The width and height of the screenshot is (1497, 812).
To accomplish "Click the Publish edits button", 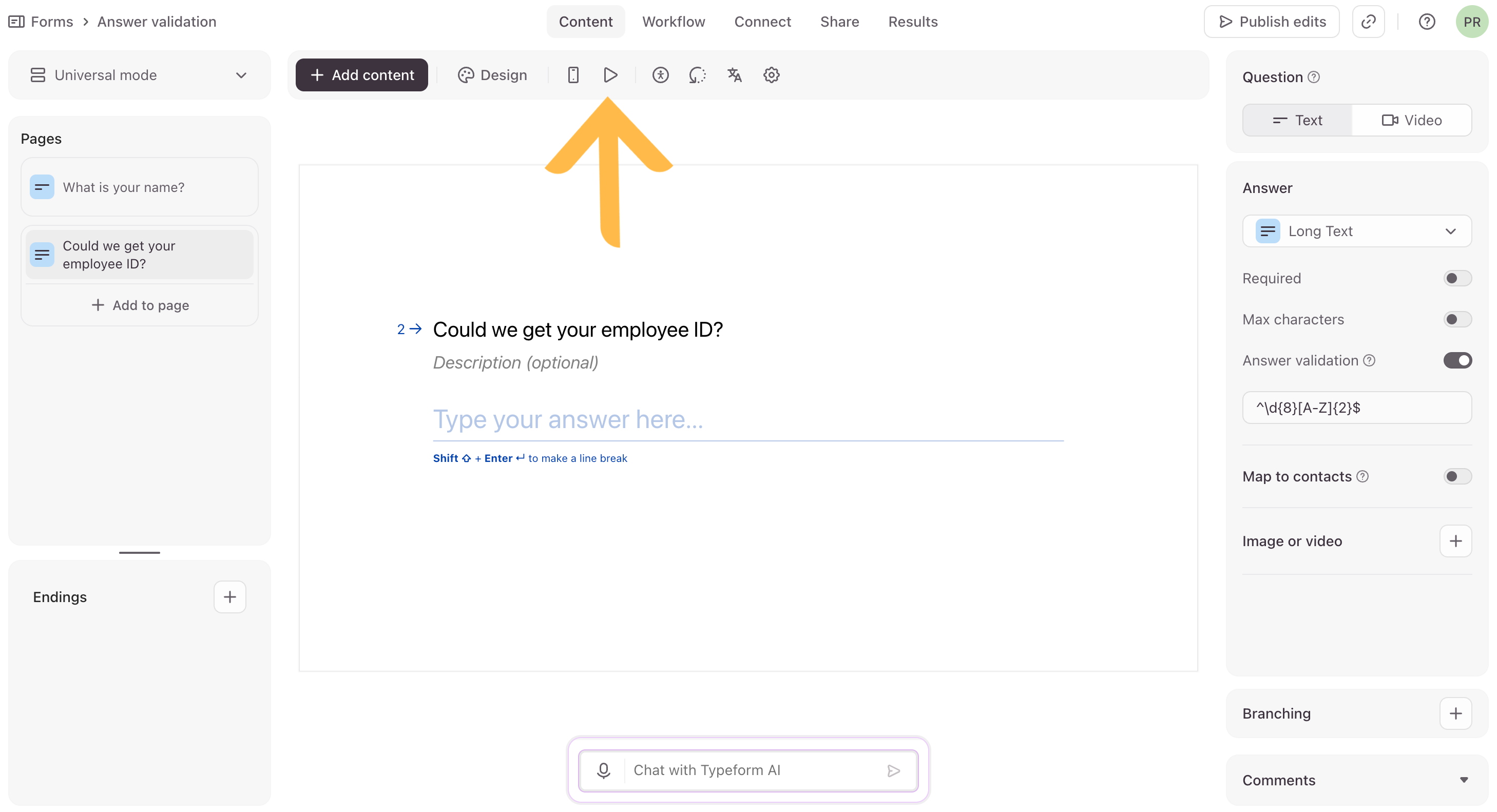I will click(x=1271, y=22).
